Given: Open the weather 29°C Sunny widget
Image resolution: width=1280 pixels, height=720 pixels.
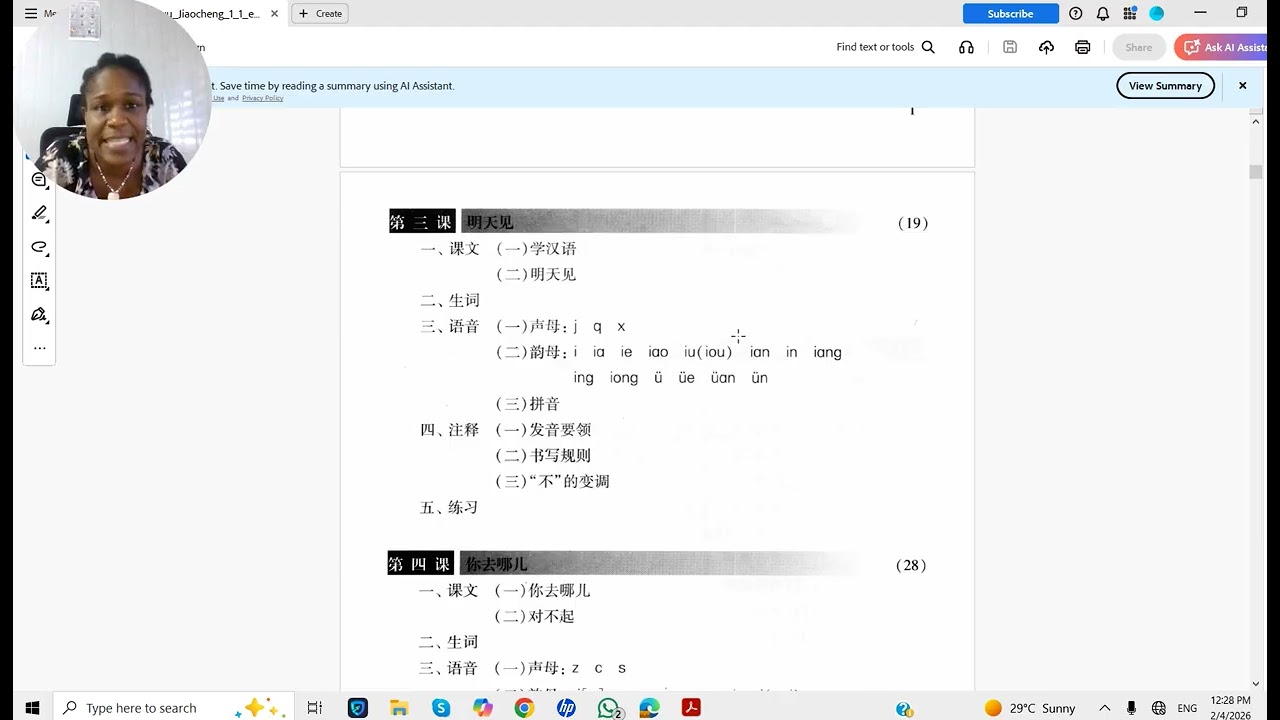Looking at the screenshot, I should pos(1030,708).
